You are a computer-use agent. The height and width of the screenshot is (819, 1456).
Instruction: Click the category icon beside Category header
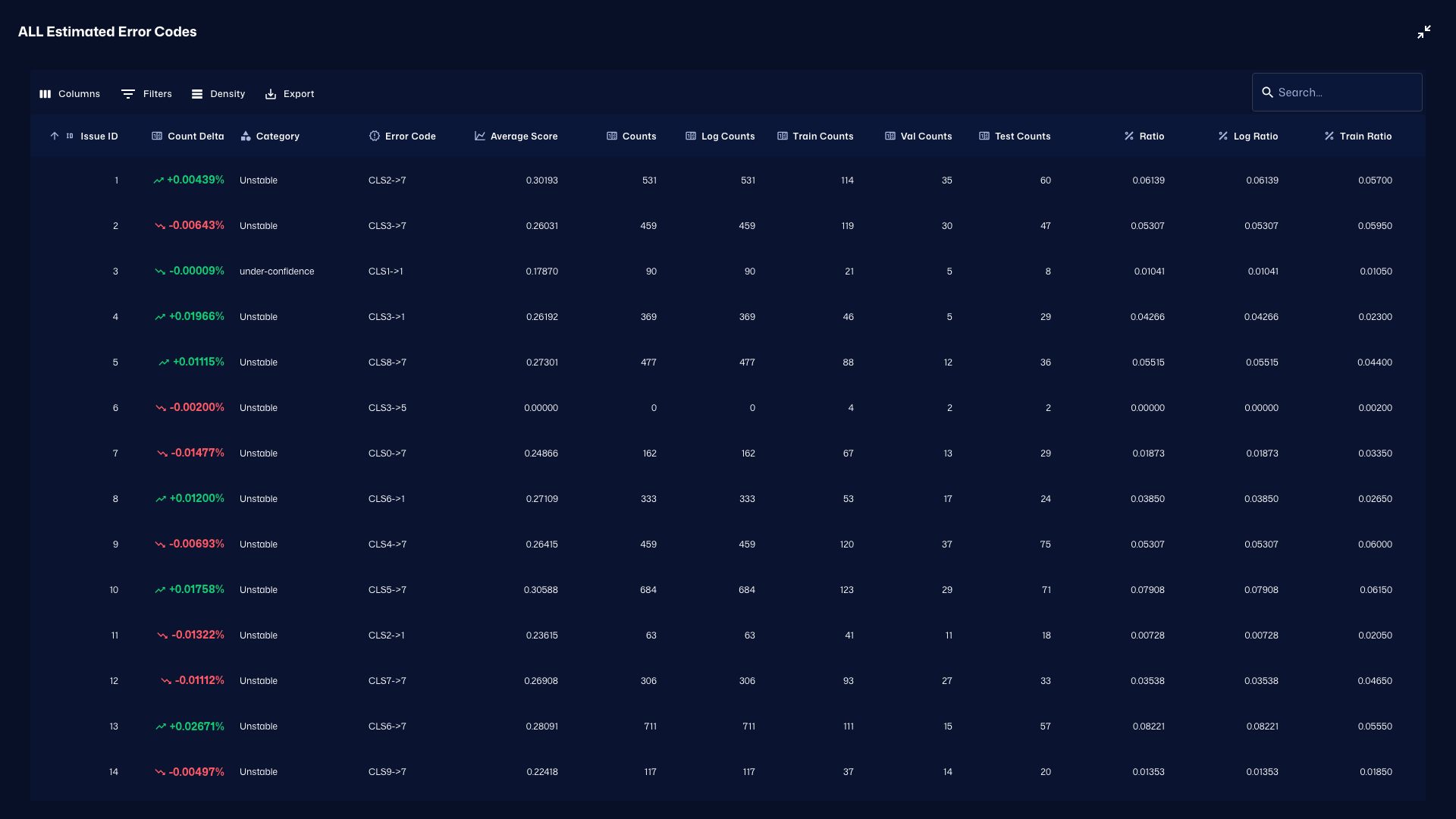point(246,136)
